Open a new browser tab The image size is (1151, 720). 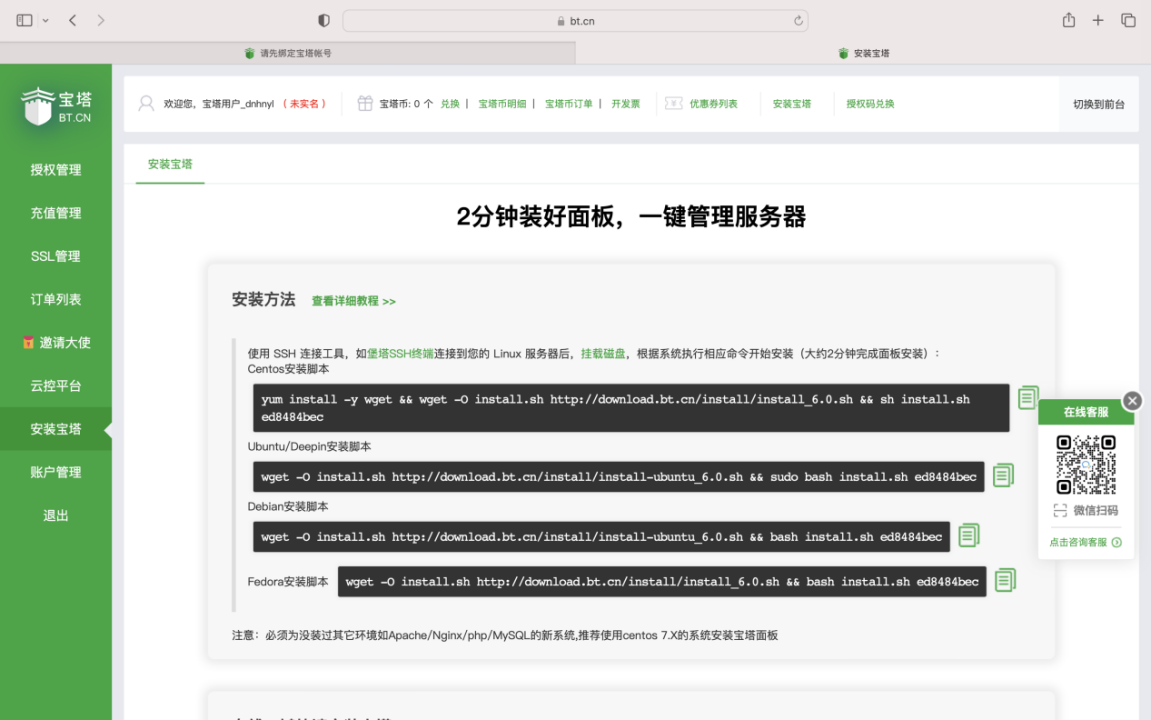(x=1097, y=21)
